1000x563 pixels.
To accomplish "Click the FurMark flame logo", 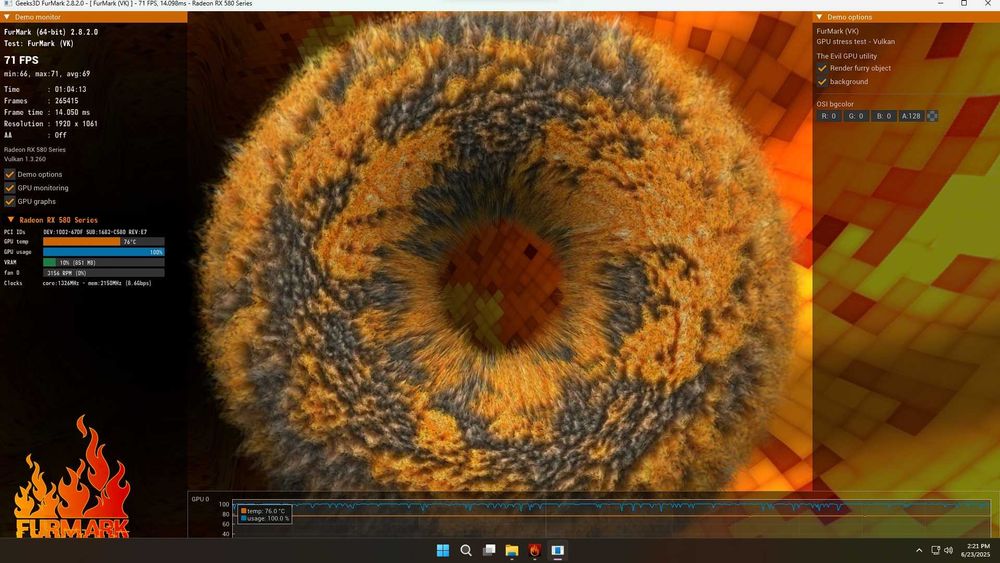I will (x=71, y=476).
